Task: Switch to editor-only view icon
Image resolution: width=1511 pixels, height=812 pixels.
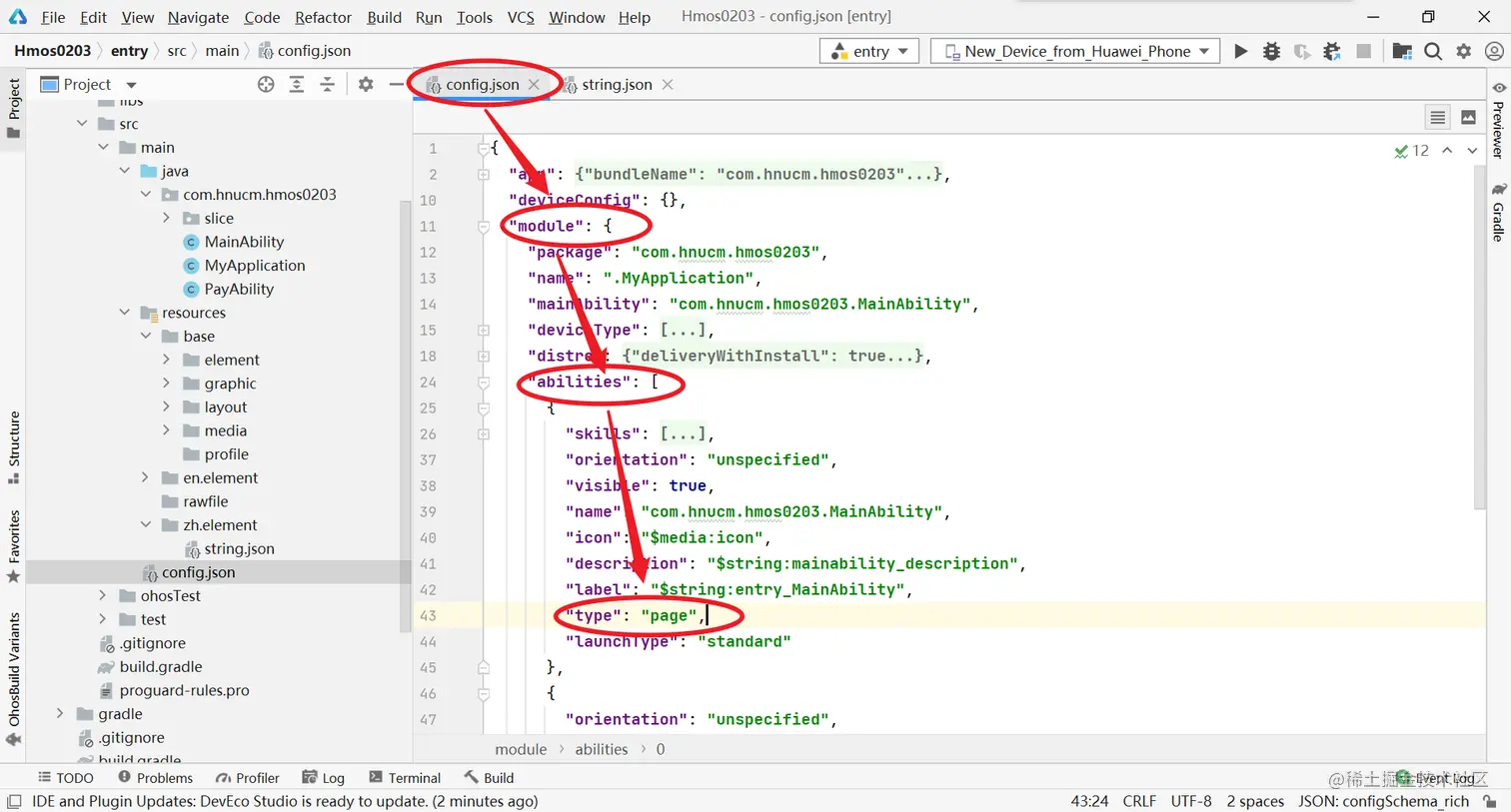Action: [x=1437, y=118]
